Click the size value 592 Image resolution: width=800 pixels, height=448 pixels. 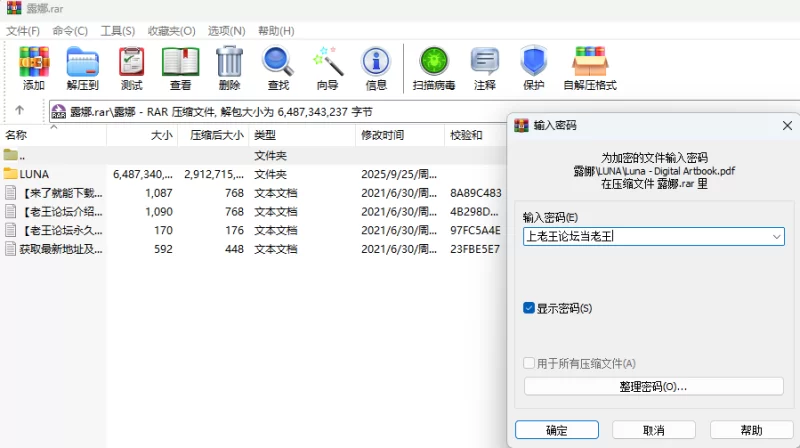[x=163, y=249]
